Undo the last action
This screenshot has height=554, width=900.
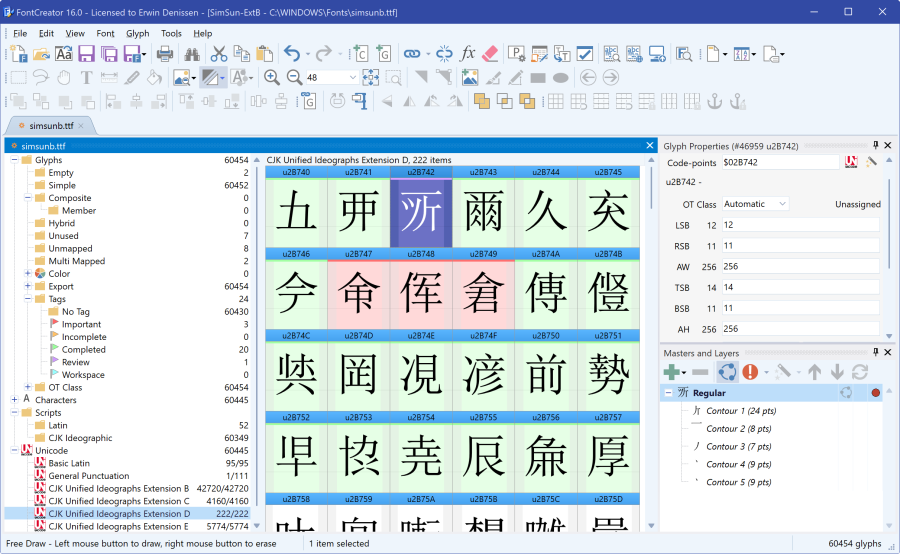(x=292, y=54)
